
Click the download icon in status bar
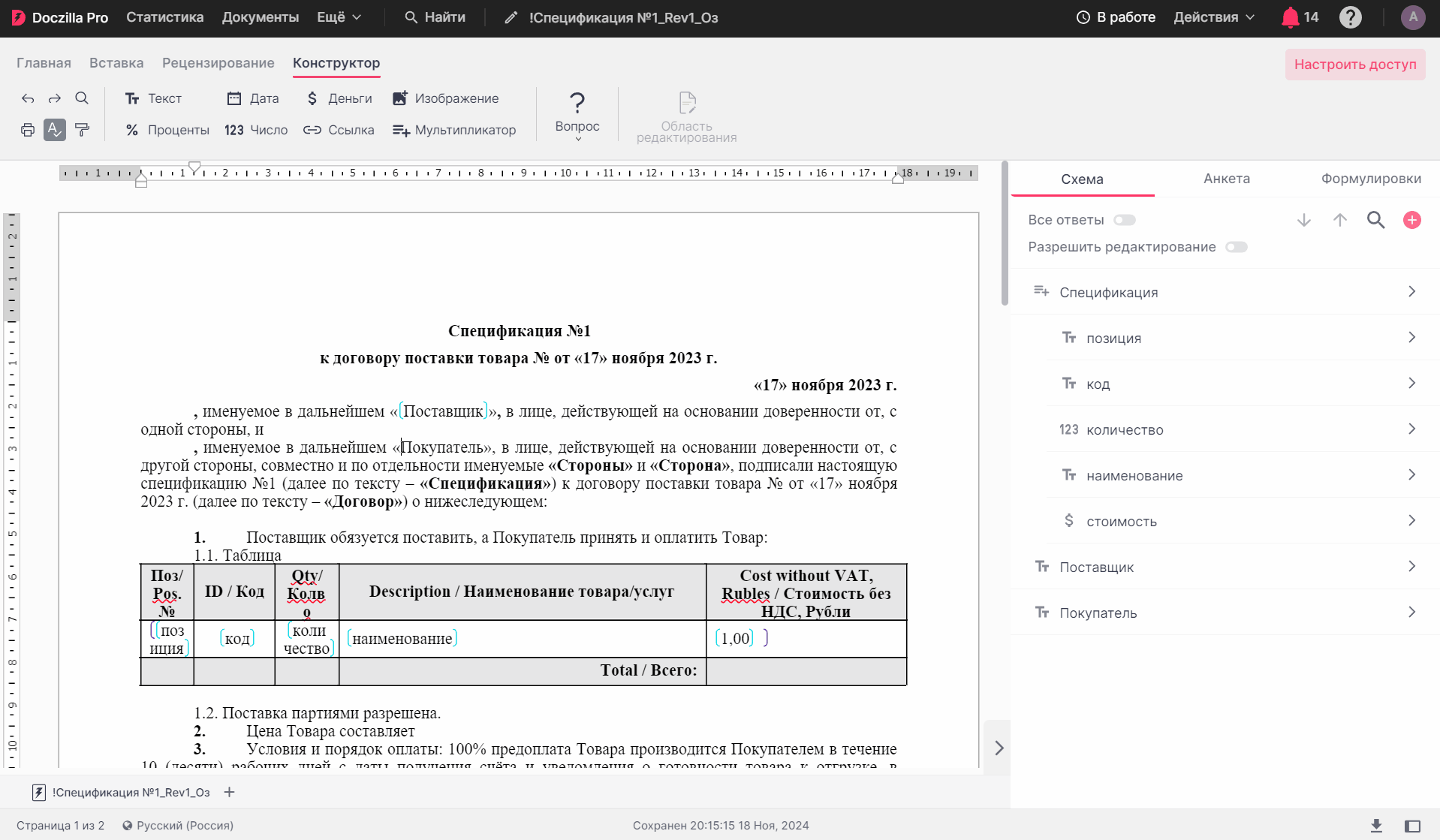point(1376,826)
